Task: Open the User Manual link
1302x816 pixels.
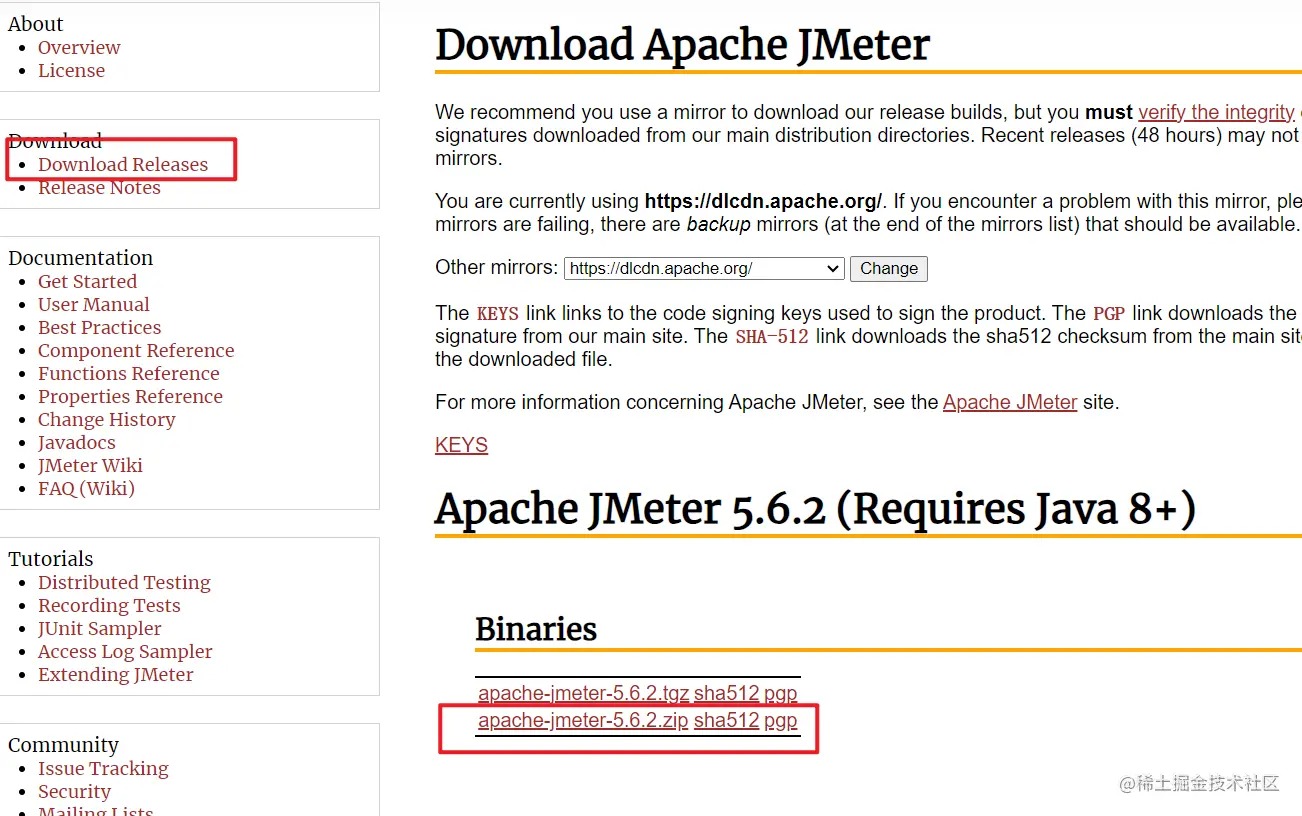Action: click(x=94, y=305)
